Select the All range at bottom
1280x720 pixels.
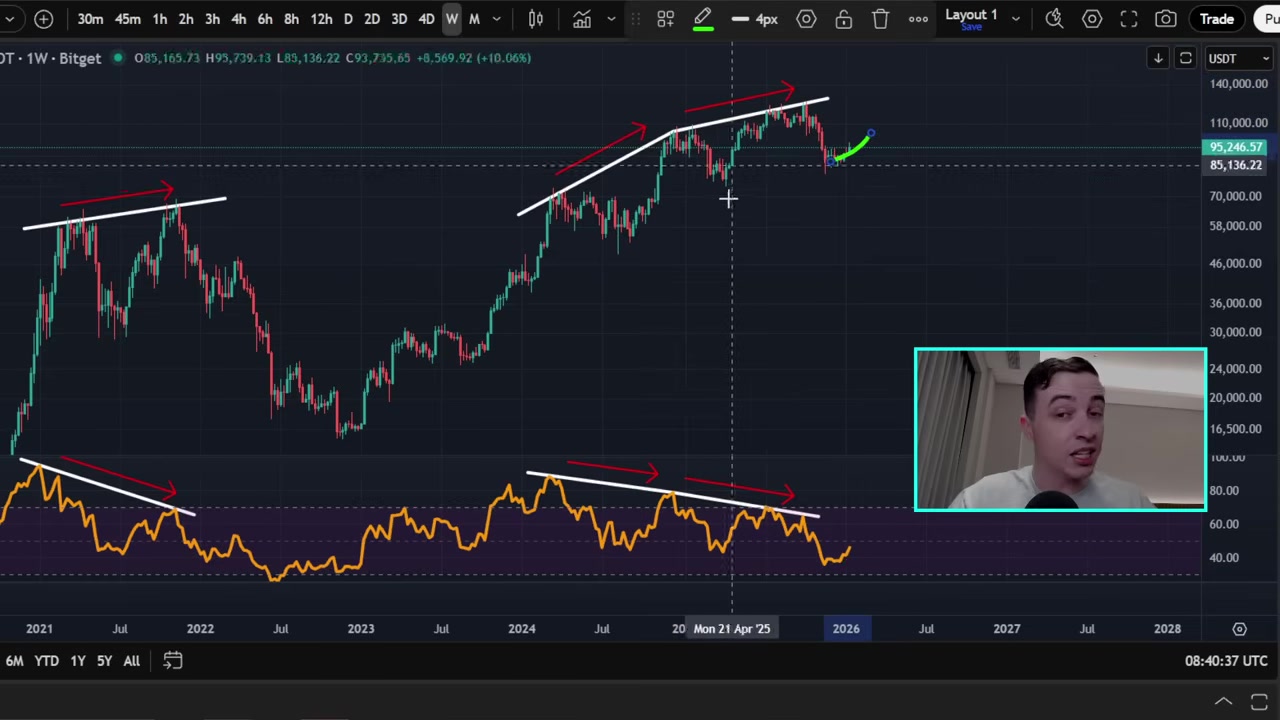pos(131,660)
